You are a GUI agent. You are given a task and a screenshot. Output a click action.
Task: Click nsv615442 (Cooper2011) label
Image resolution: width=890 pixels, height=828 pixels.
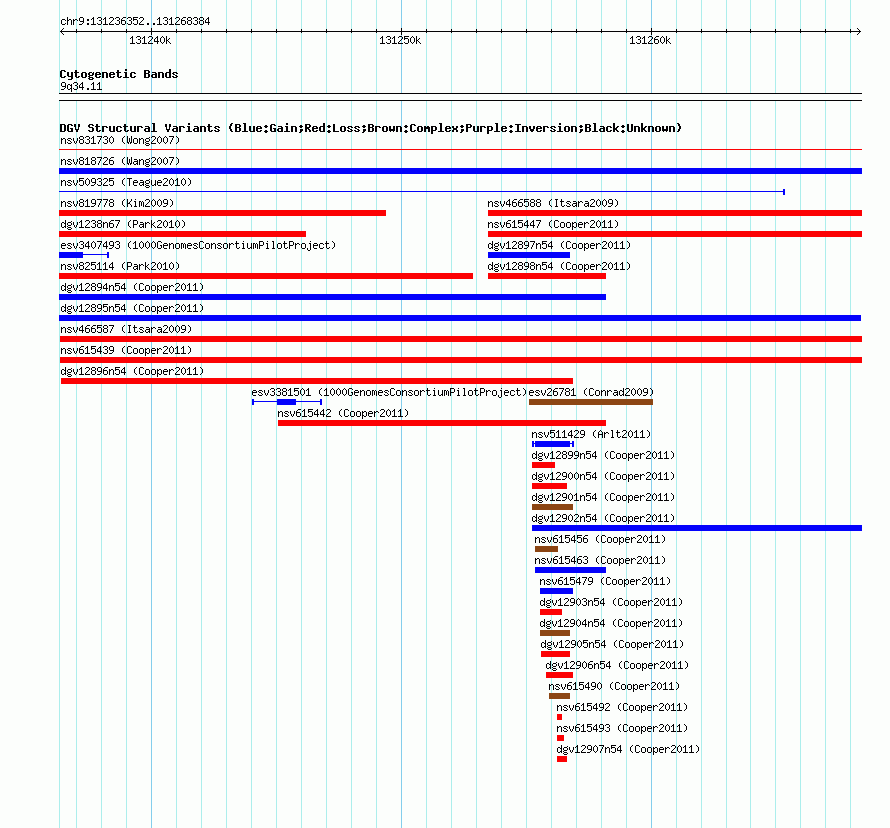pyautogui.click(x=343, y=413)
